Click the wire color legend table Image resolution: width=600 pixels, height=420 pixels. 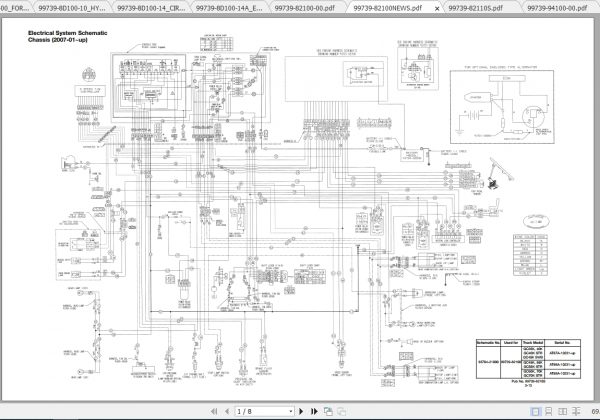pos(530,254)
